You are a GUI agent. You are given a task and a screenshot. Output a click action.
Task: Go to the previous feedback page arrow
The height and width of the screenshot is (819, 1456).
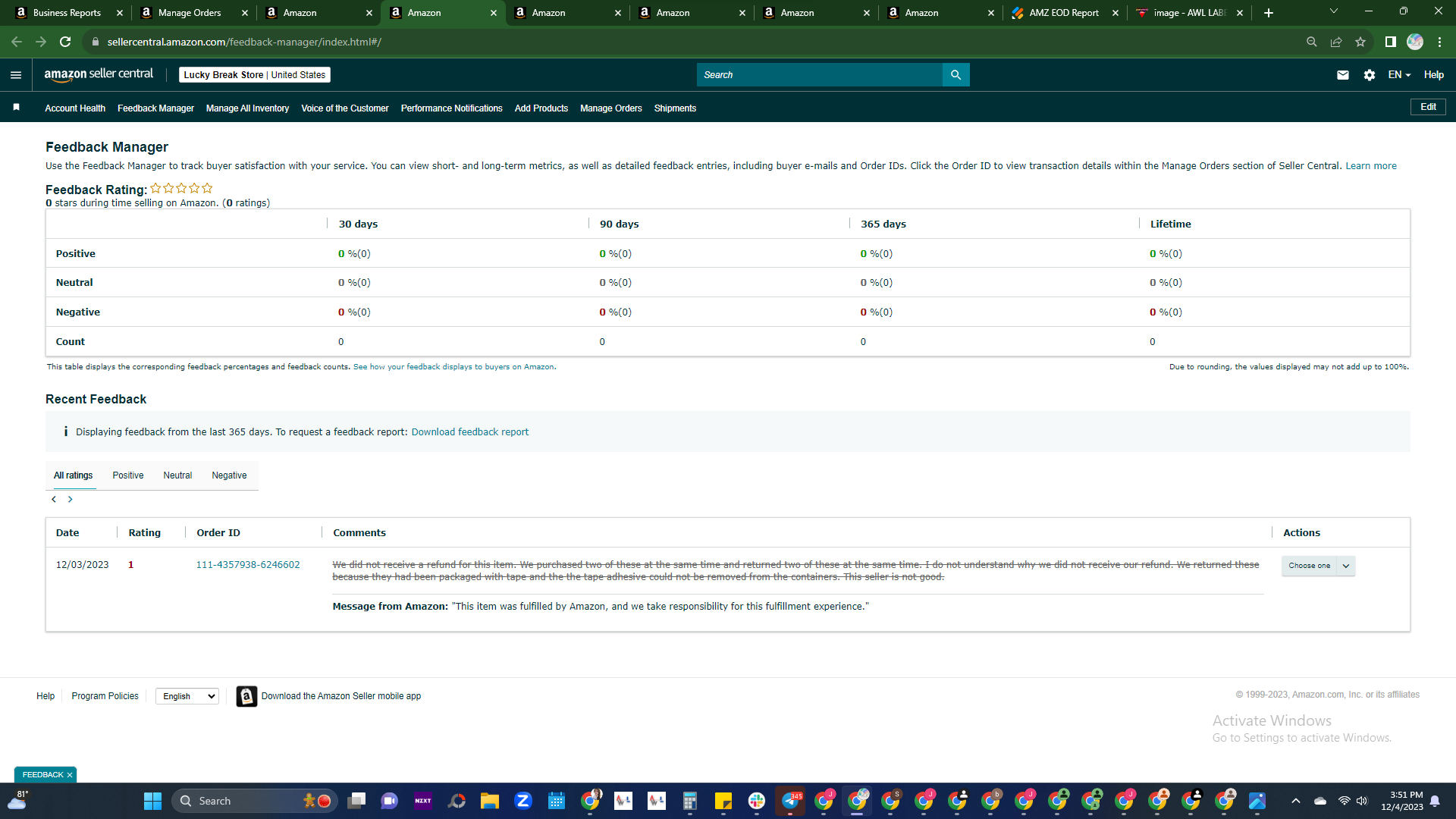(x=54, y=500)
